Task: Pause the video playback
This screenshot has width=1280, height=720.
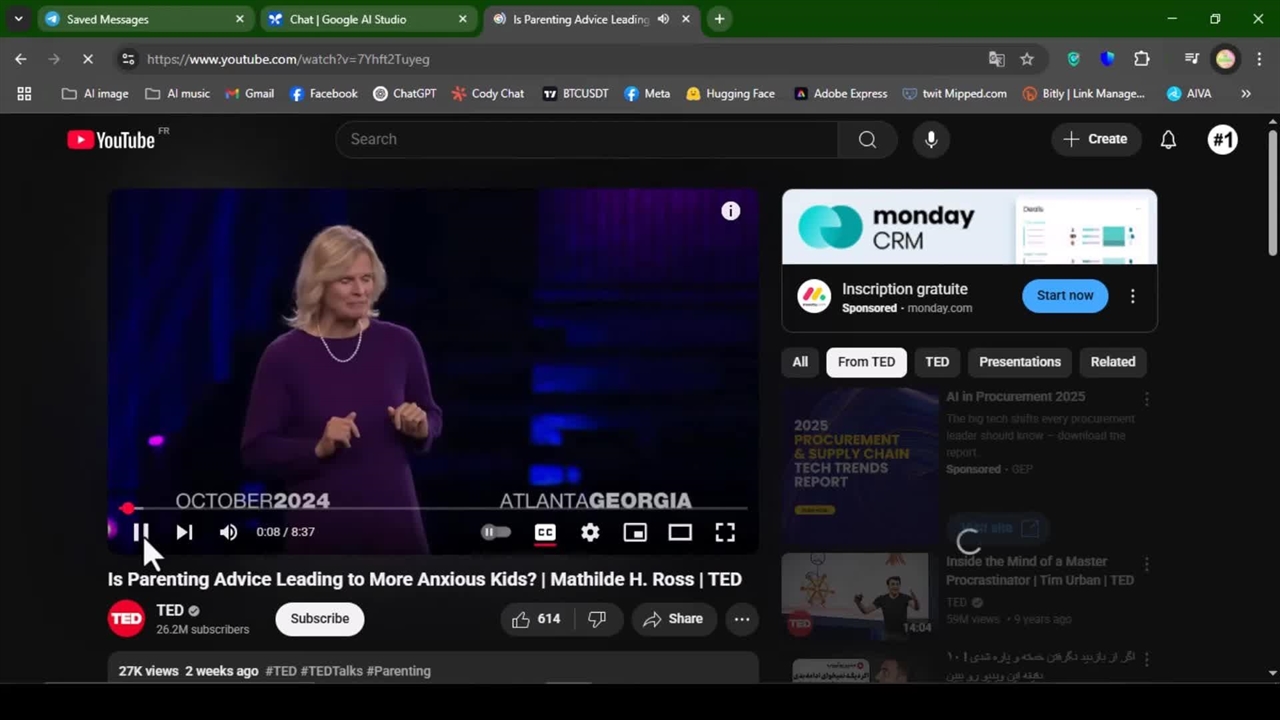Action: coord(141,532)
